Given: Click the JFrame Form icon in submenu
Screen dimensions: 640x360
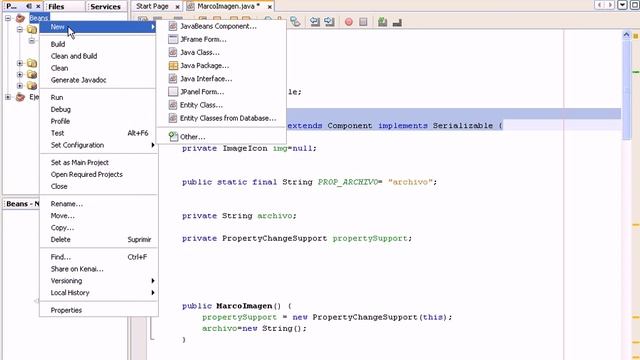Looking at the screenshot, I should [x=173, y=39].
